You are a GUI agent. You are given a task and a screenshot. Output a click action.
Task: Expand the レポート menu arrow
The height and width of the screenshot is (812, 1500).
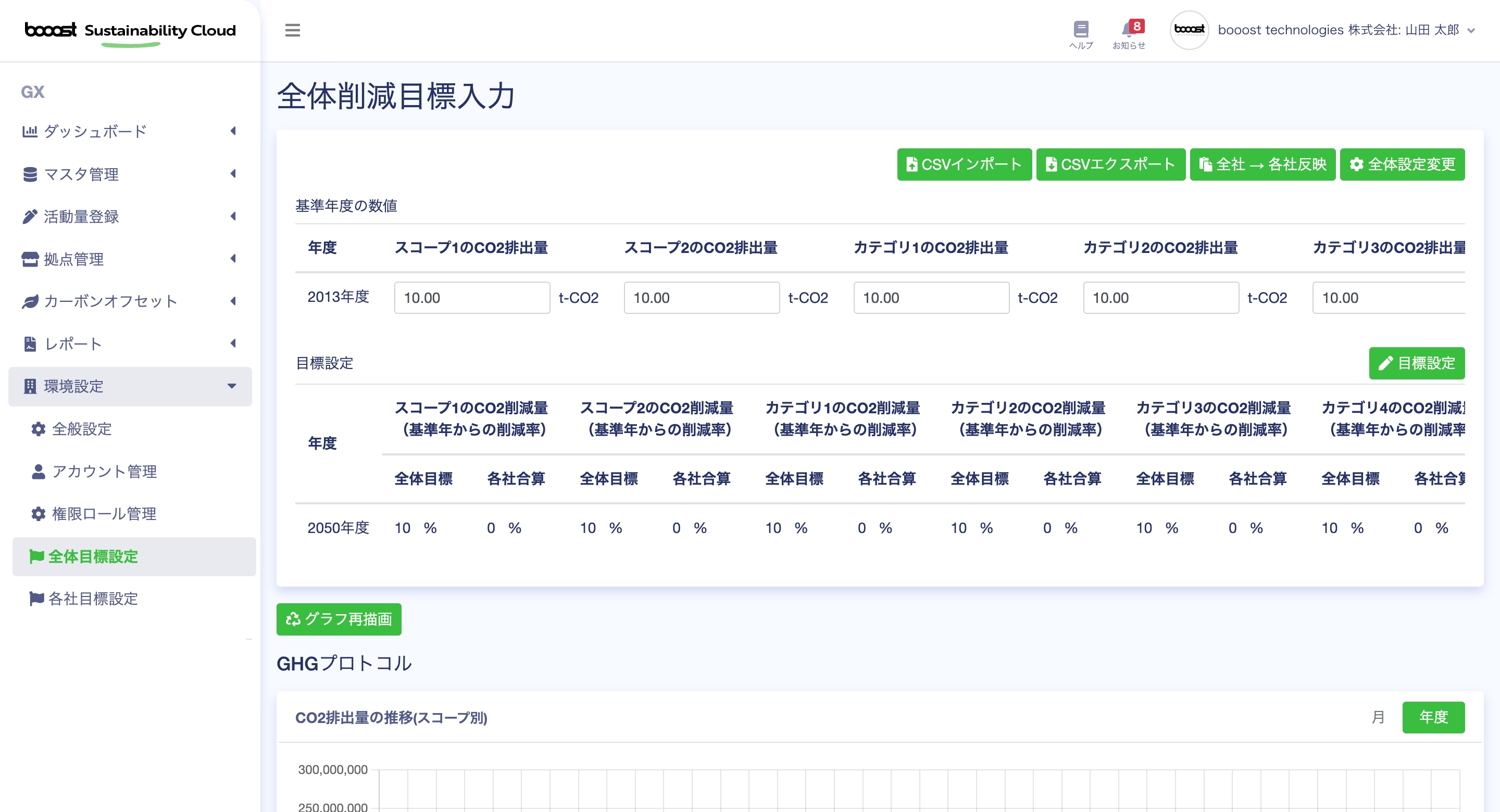coord(233,344)
